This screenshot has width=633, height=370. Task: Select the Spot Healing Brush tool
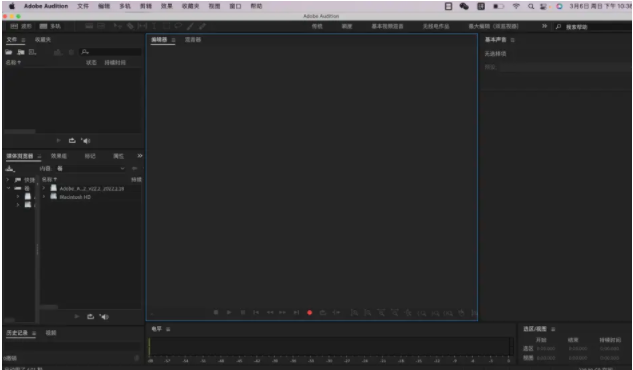[x=202, y=26]
